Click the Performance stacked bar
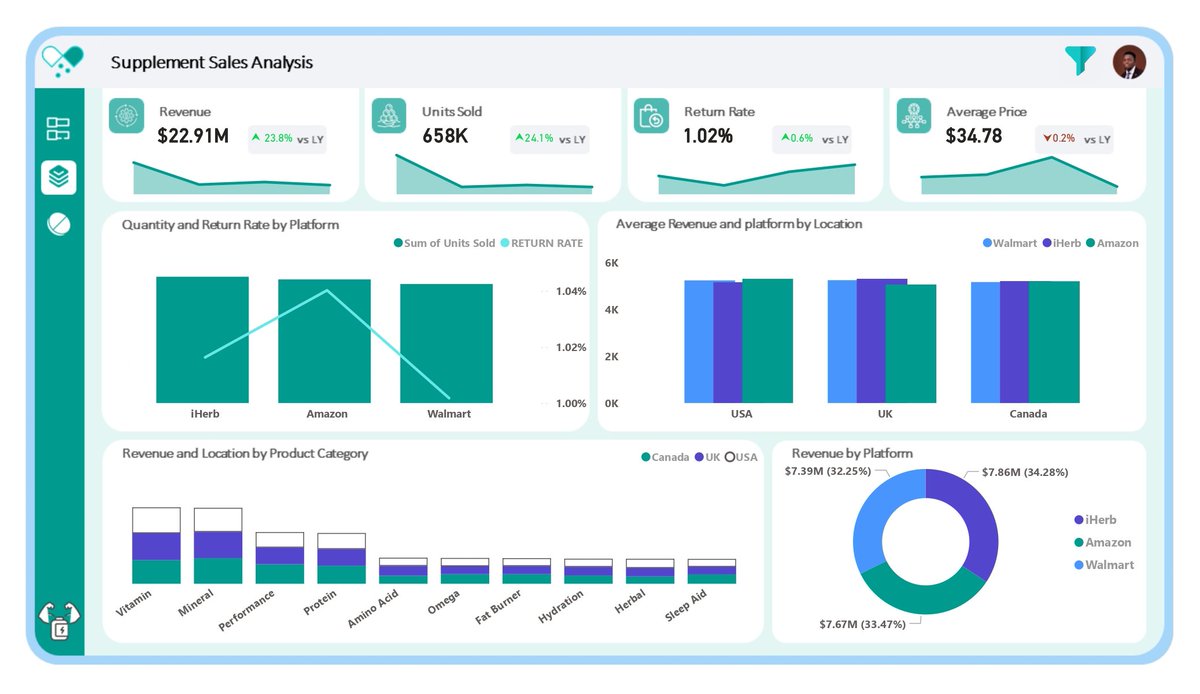The height and width of the screenshot is (694, 1200). 280,558
